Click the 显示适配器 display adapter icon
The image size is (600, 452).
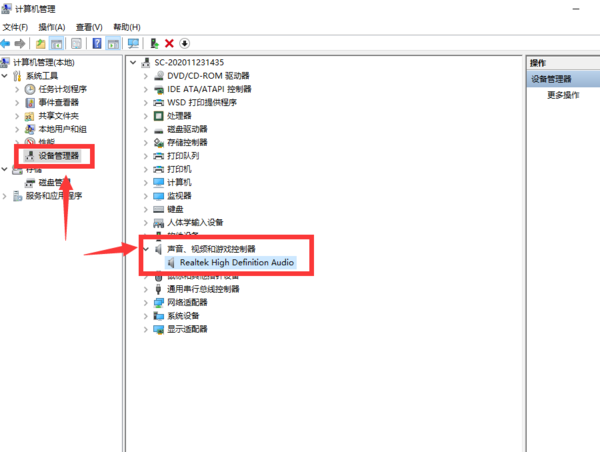(158, 329)
